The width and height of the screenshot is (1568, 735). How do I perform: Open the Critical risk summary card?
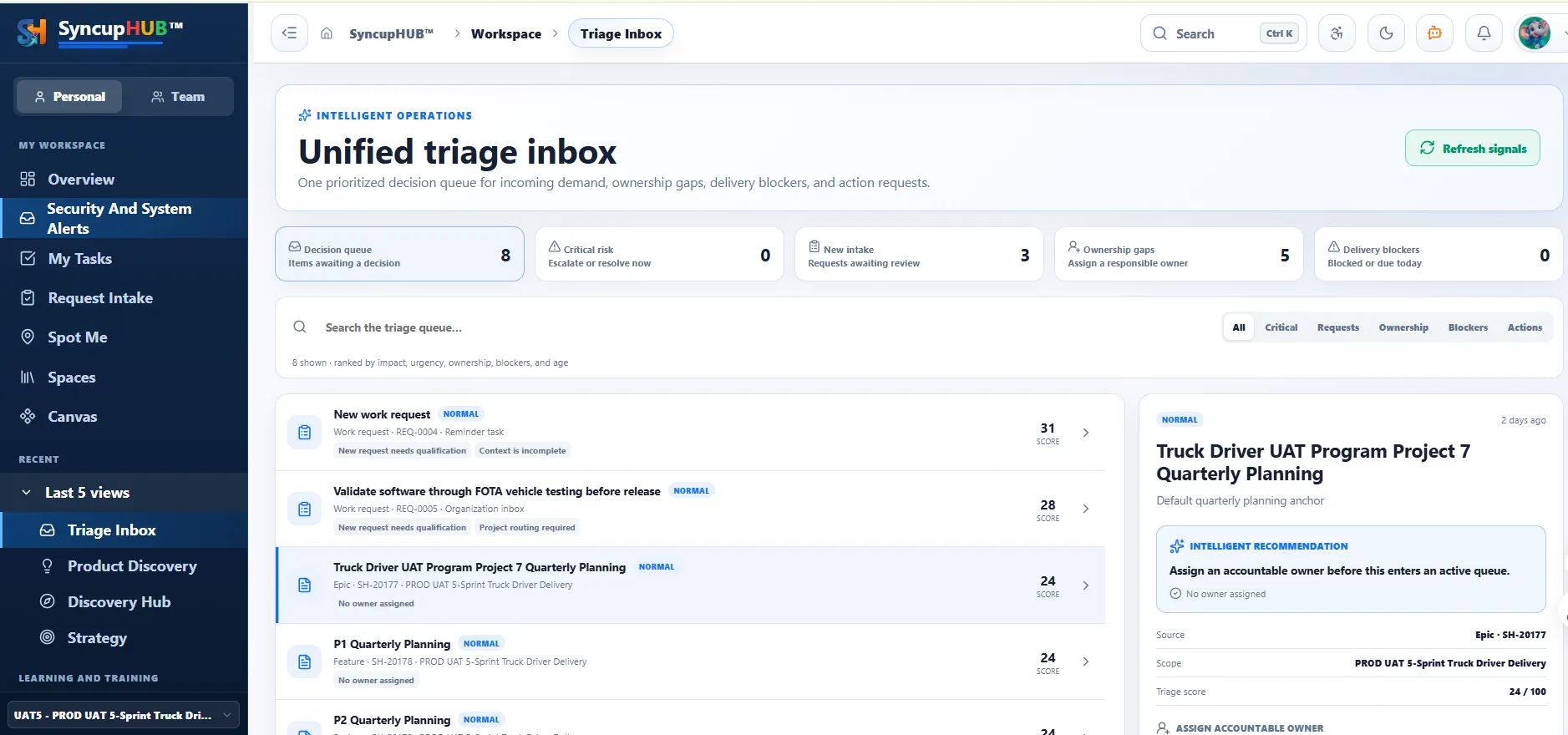(659, 254)
